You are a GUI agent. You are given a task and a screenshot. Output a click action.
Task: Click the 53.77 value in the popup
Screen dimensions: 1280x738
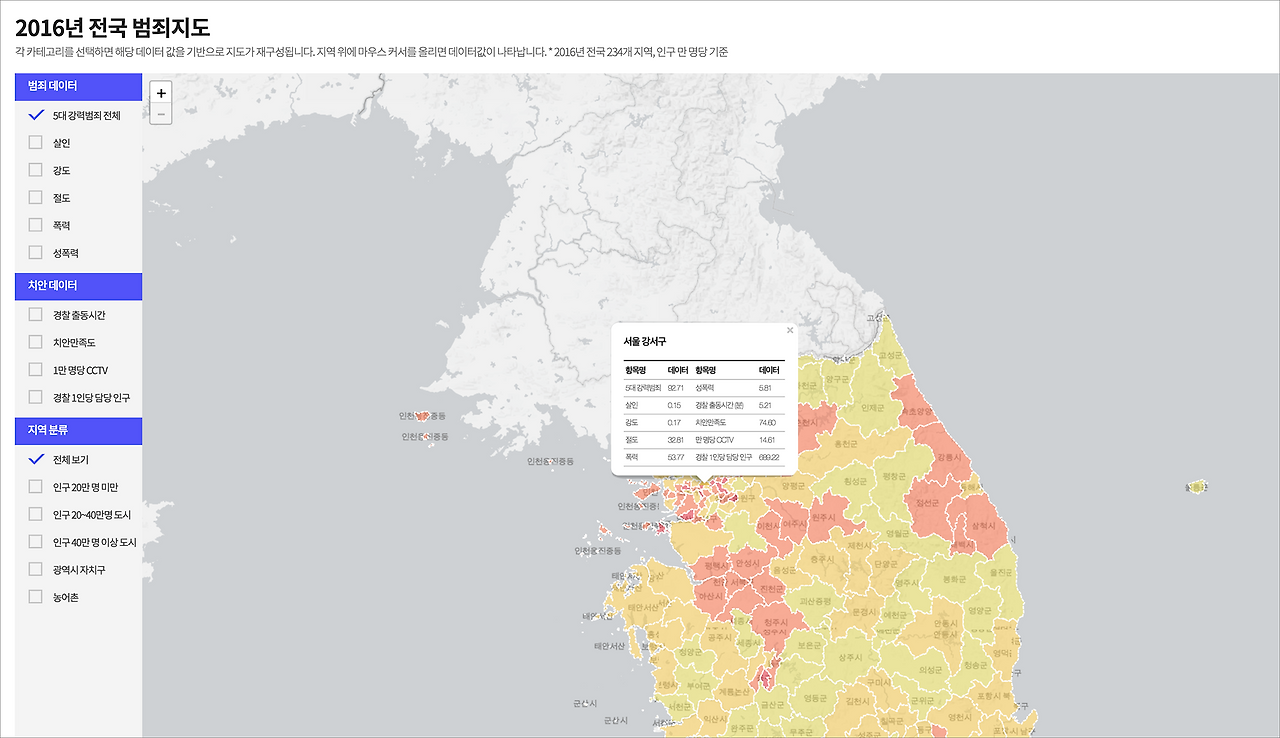point(675,457)
